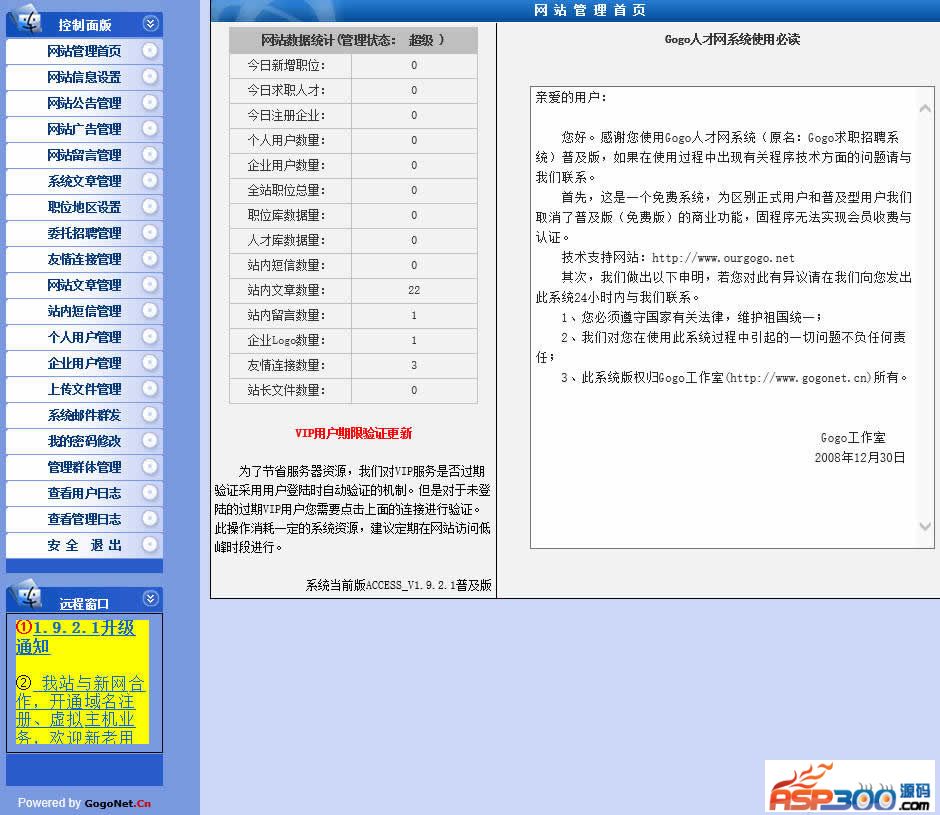Open VIP用户期限验证更新 link
Image resolution: width=940 pixels, height=815 pixels.
click(353, 433)
